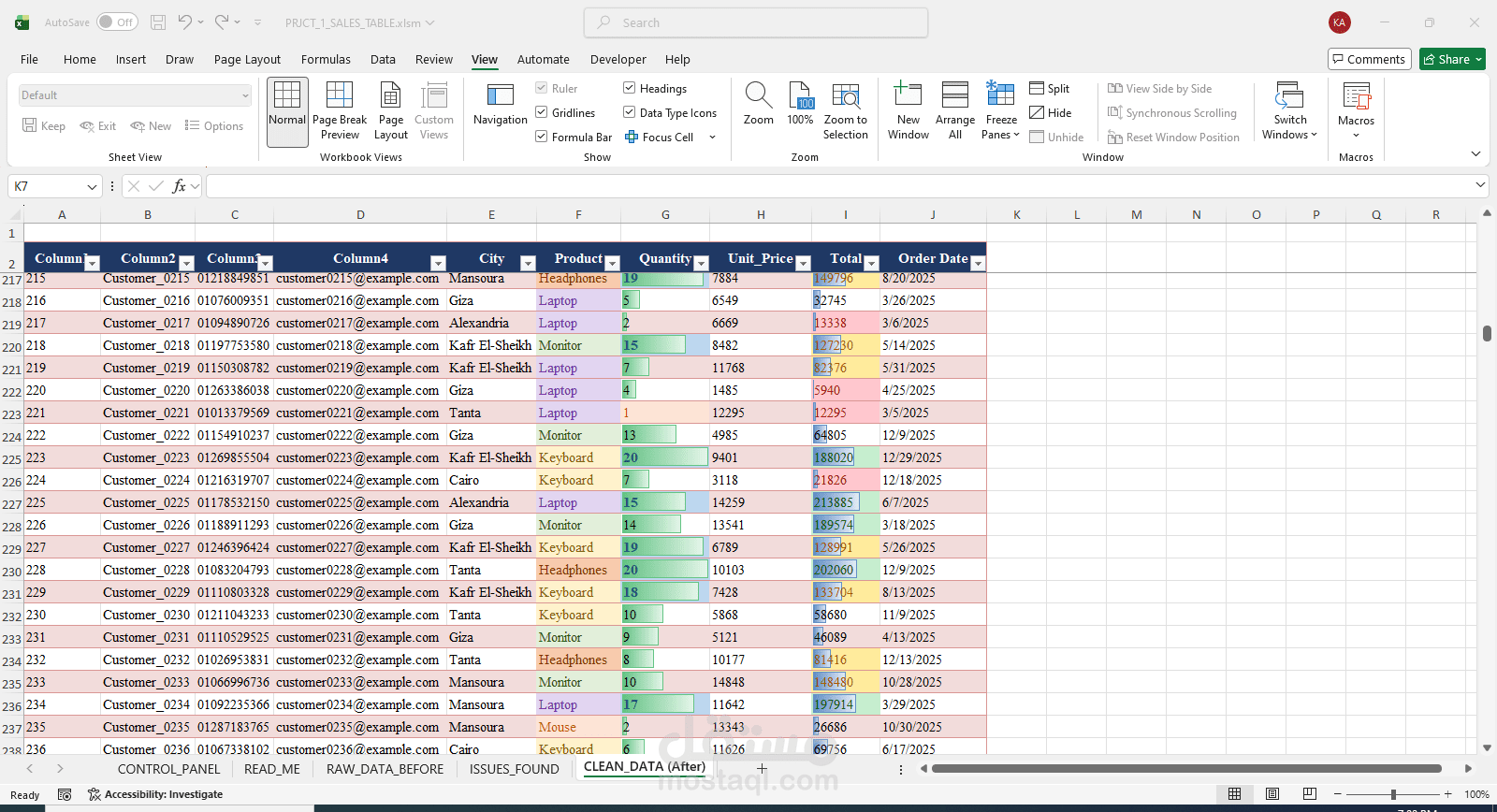
Task: Switch to the ISSUES_FOUND sheet
Action: pos(514,769)
